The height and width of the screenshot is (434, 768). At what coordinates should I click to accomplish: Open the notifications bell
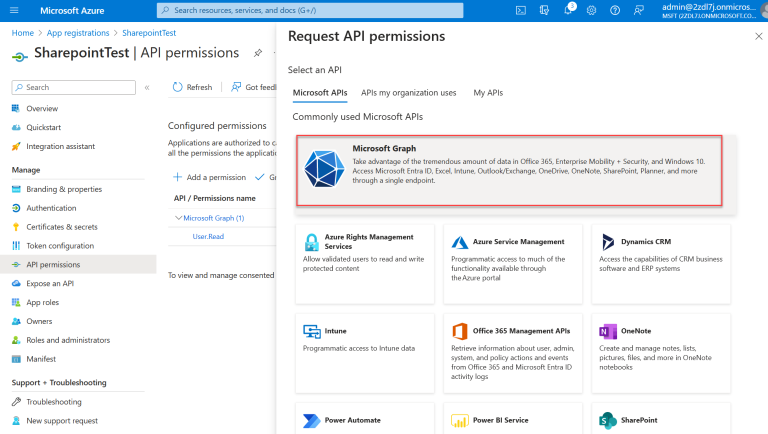tap(569, 10)
